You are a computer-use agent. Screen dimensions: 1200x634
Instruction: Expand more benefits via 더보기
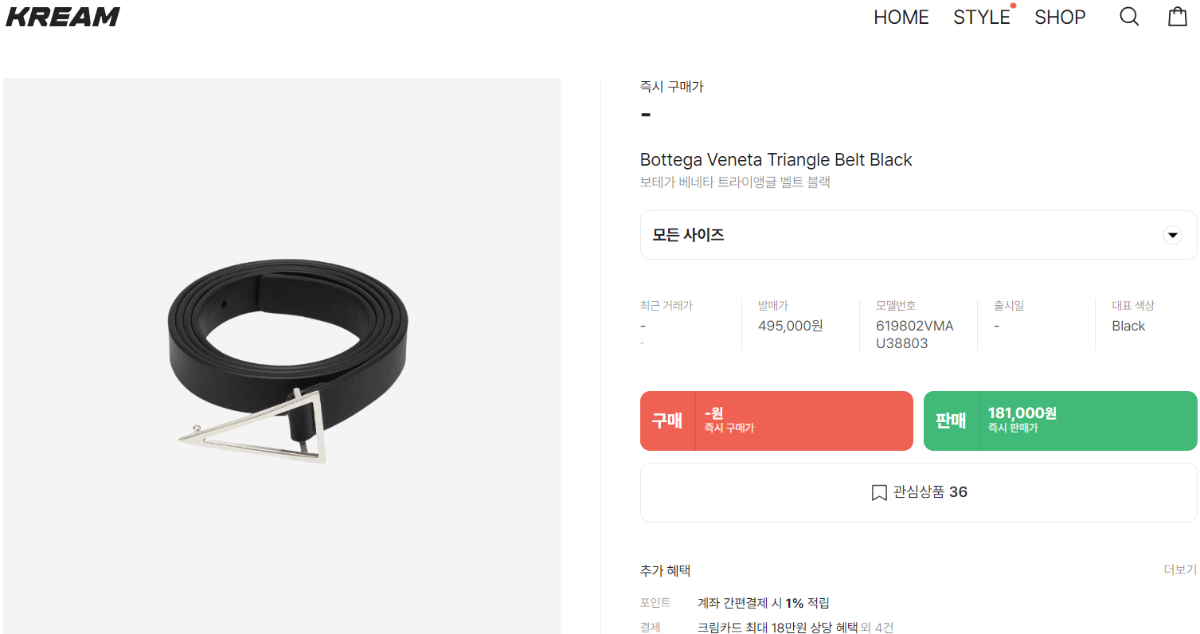coord(1180,570)
